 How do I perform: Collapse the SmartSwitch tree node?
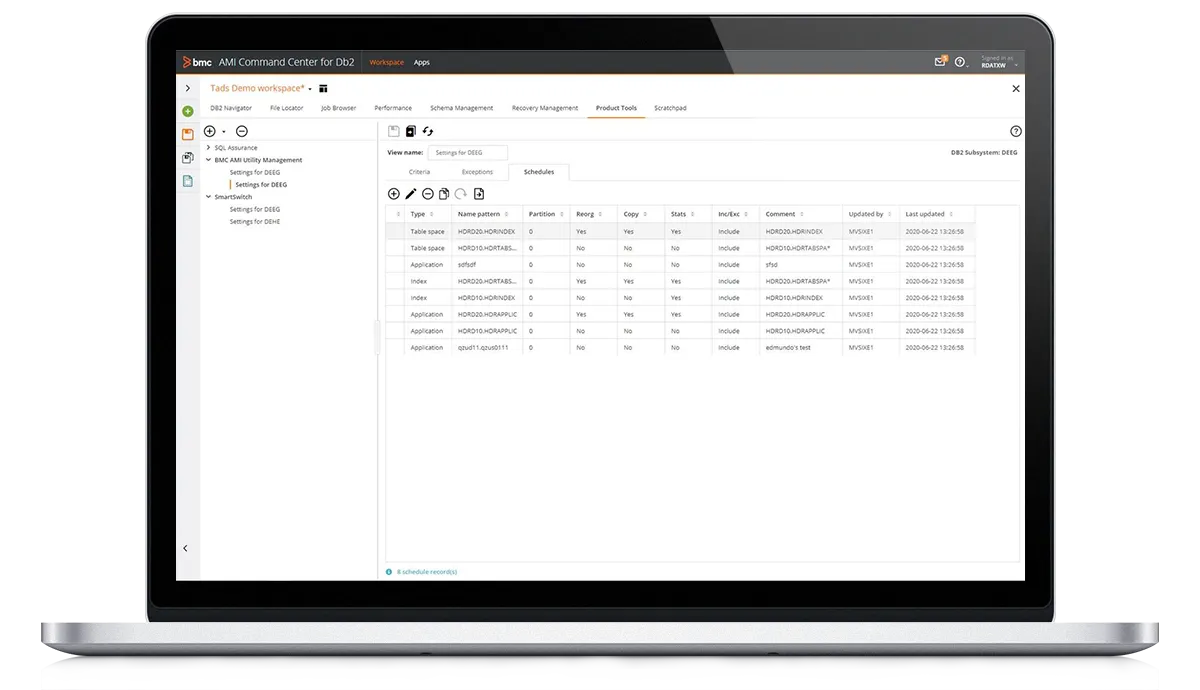point(208,197)
